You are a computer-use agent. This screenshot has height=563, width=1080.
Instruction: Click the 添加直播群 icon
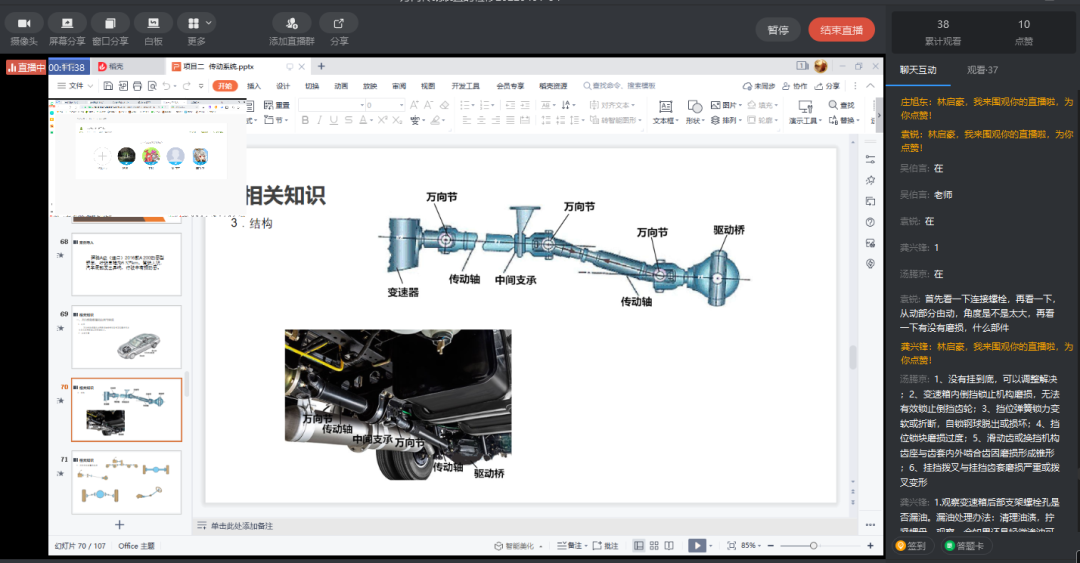[291, 23]
